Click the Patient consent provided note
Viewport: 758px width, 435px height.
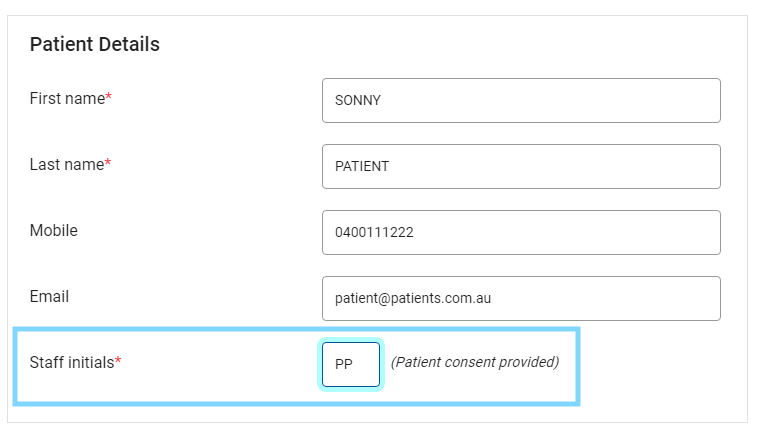point(475,362)
